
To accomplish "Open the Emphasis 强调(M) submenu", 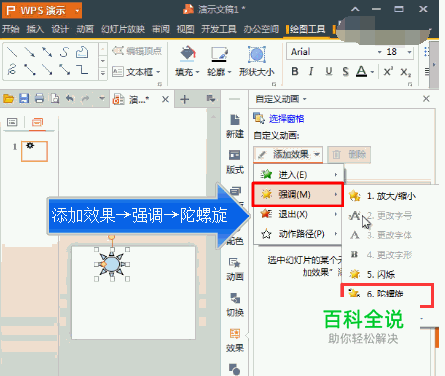I will 298,194.
